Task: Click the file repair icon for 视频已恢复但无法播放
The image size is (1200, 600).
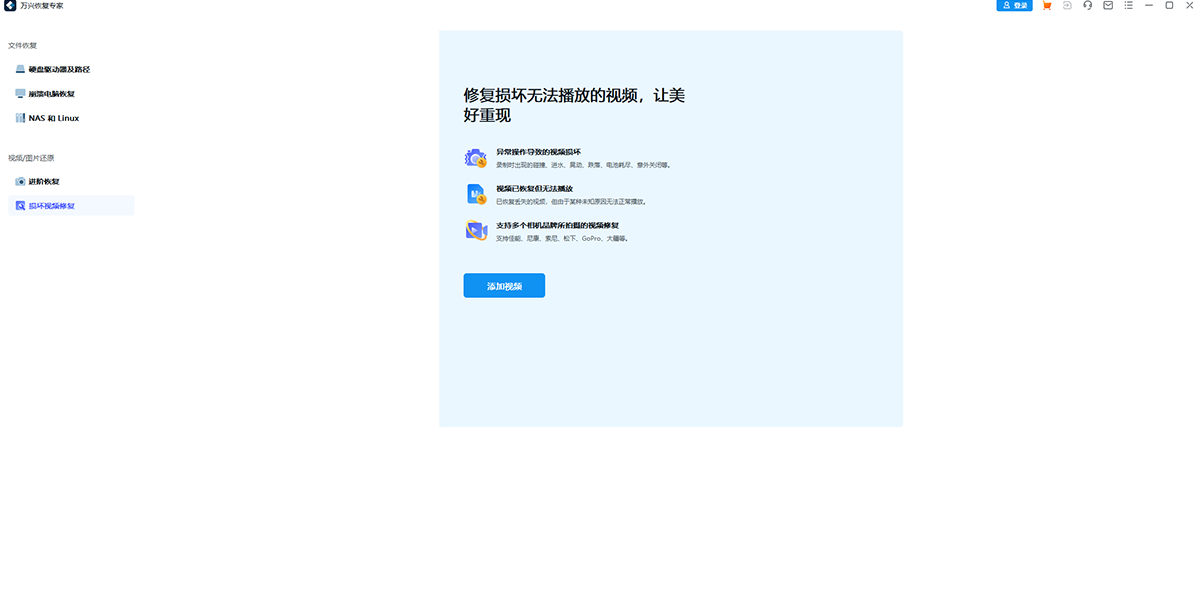Action: (x=476, y=194)
